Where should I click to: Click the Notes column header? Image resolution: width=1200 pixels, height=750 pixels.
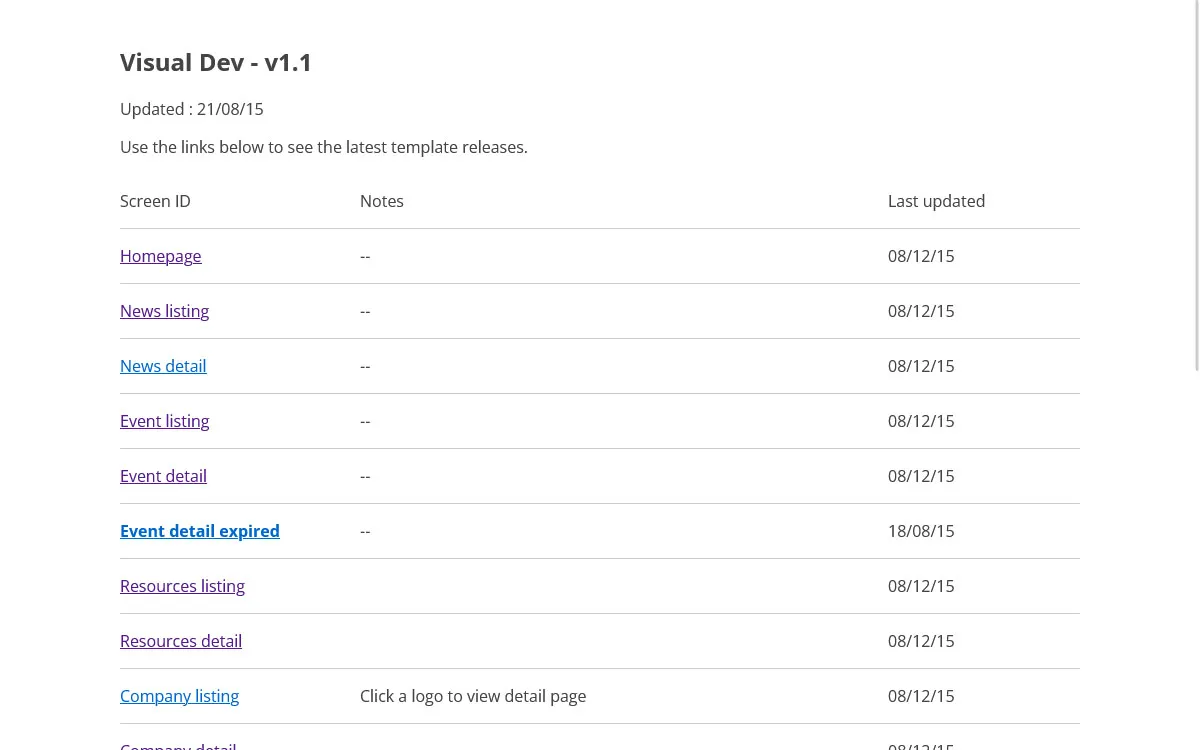tap(382, 201)
